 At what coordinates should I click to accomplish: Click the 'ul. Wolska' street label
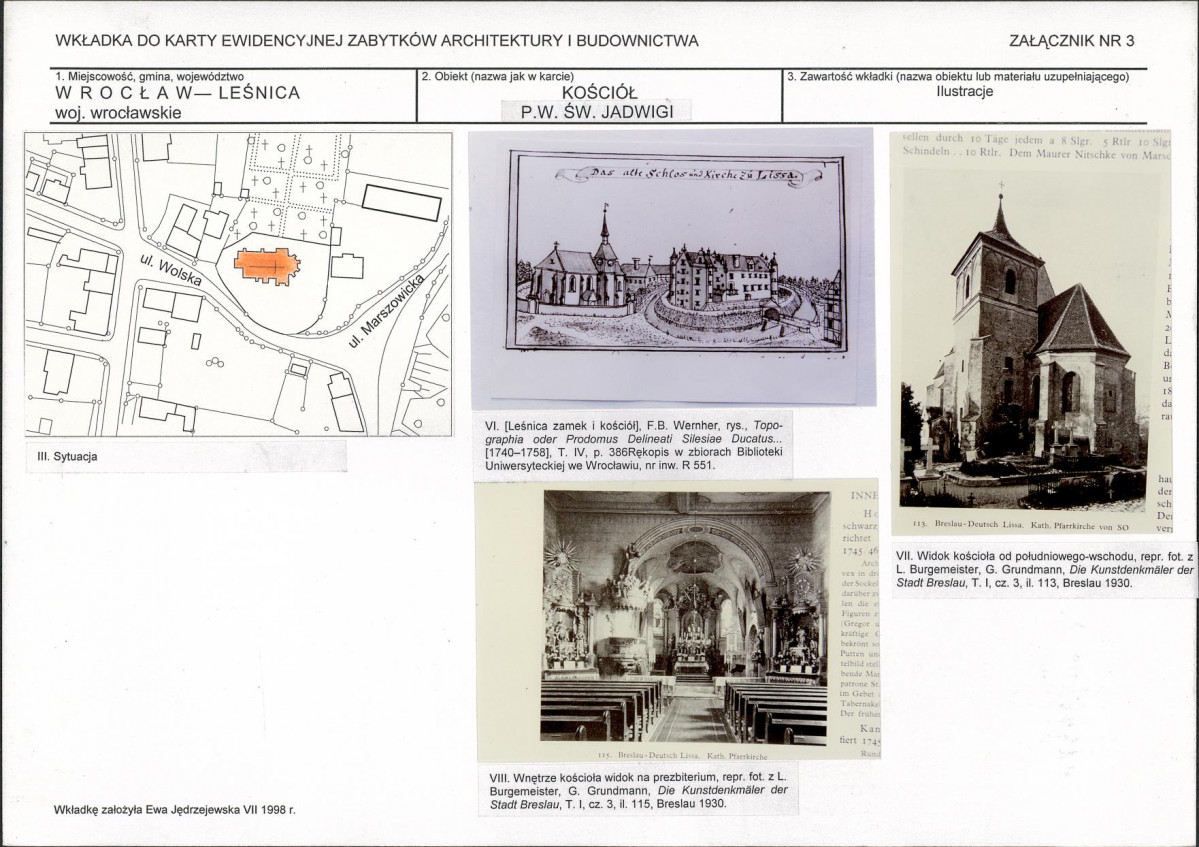pos(171,270)
